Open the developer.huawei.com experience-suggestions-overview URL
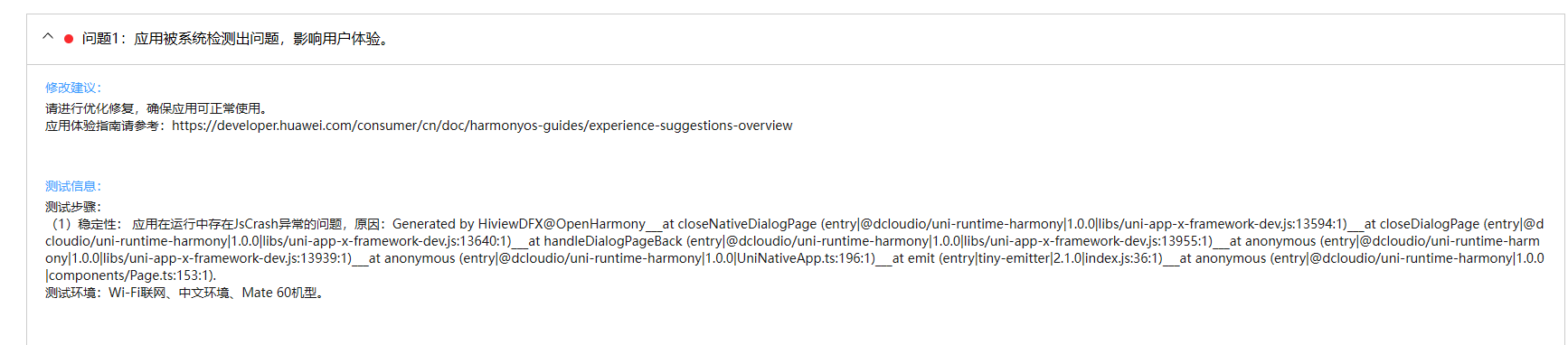 point(482,126)
